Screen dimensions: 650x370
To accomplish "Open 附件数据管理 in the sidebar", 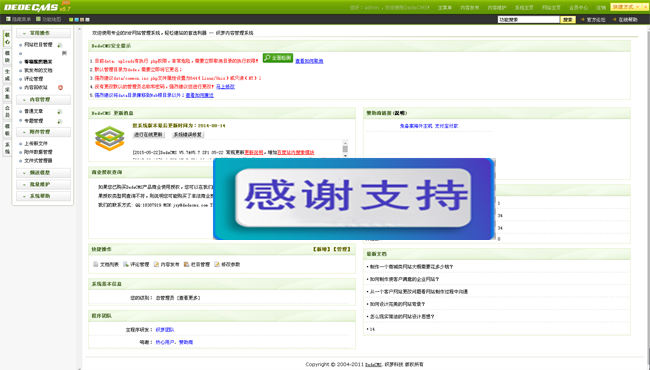I will click(38, 152).
